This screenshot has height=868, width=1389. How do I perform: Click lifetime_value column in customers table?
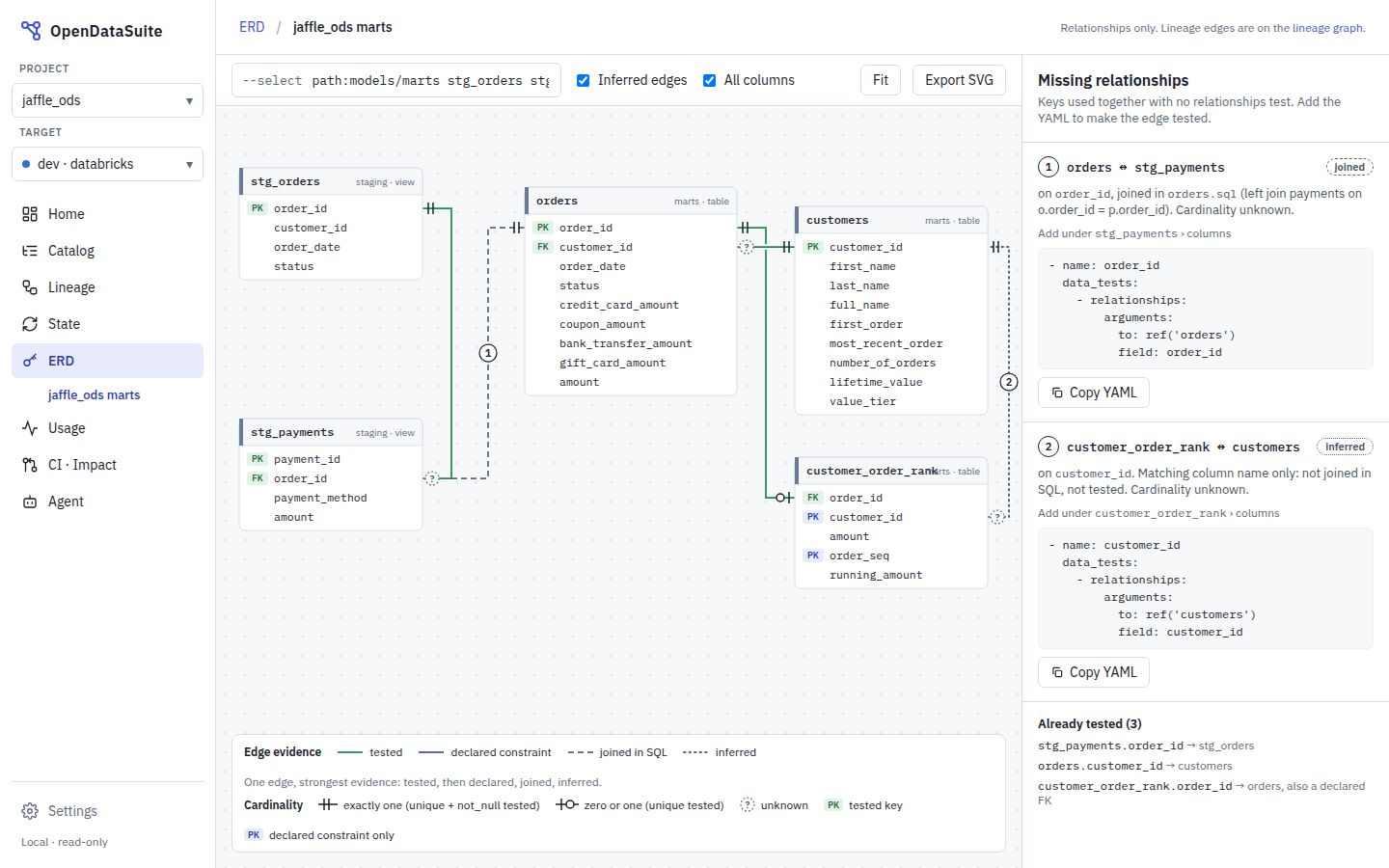[876, 382]
